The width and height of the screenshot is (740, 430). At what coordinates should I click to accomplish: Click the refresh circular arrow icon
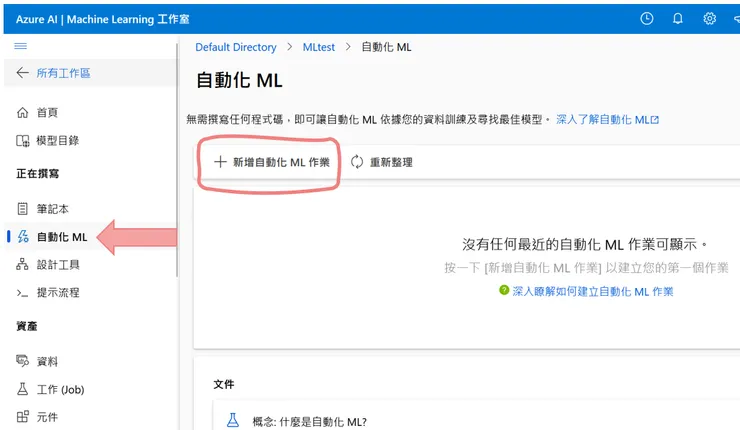pyautogui.click(x=357, y=162)
